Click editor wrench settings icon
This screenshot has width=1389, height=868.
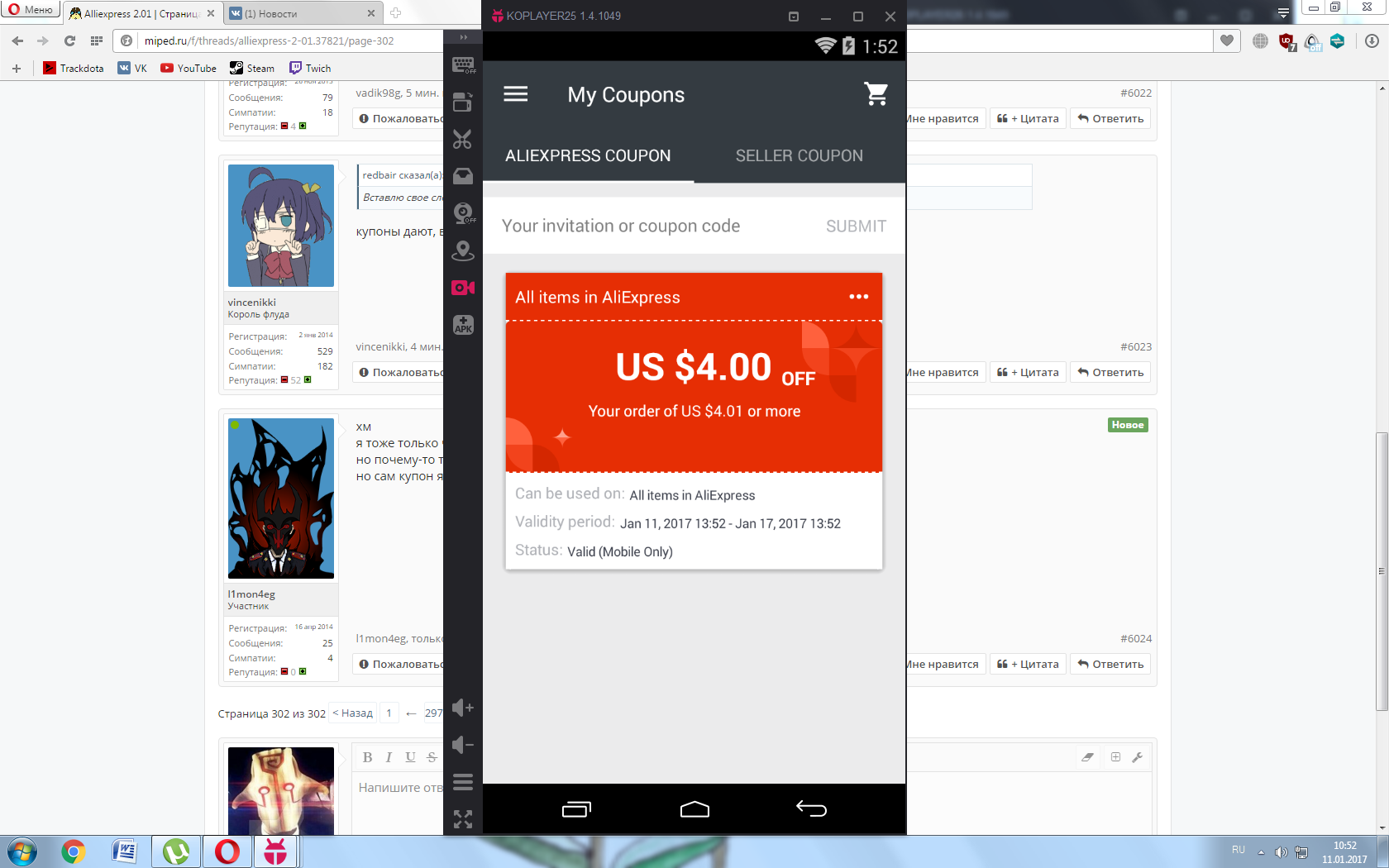(1138, 757)
